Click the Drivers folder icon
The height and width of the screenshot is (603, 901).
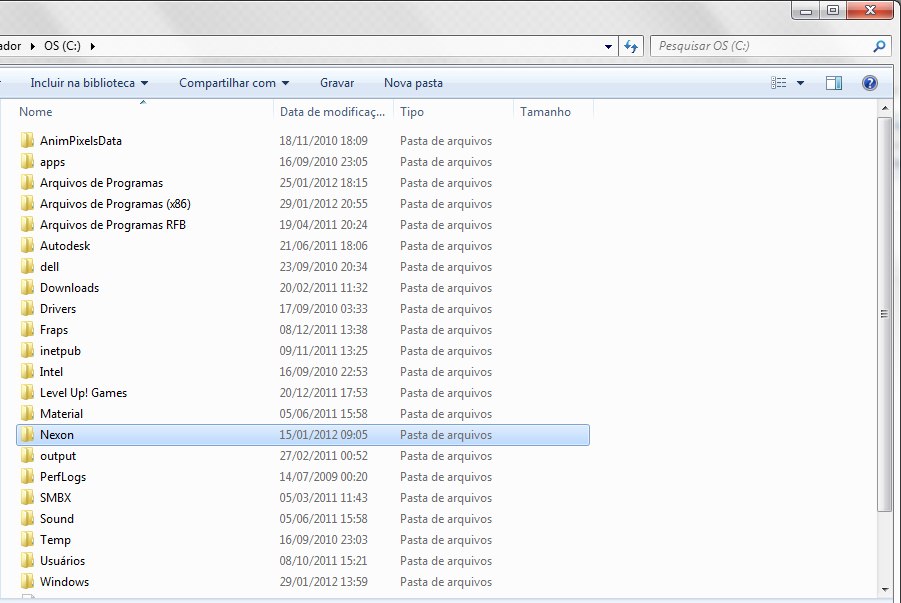coord(27,309)
